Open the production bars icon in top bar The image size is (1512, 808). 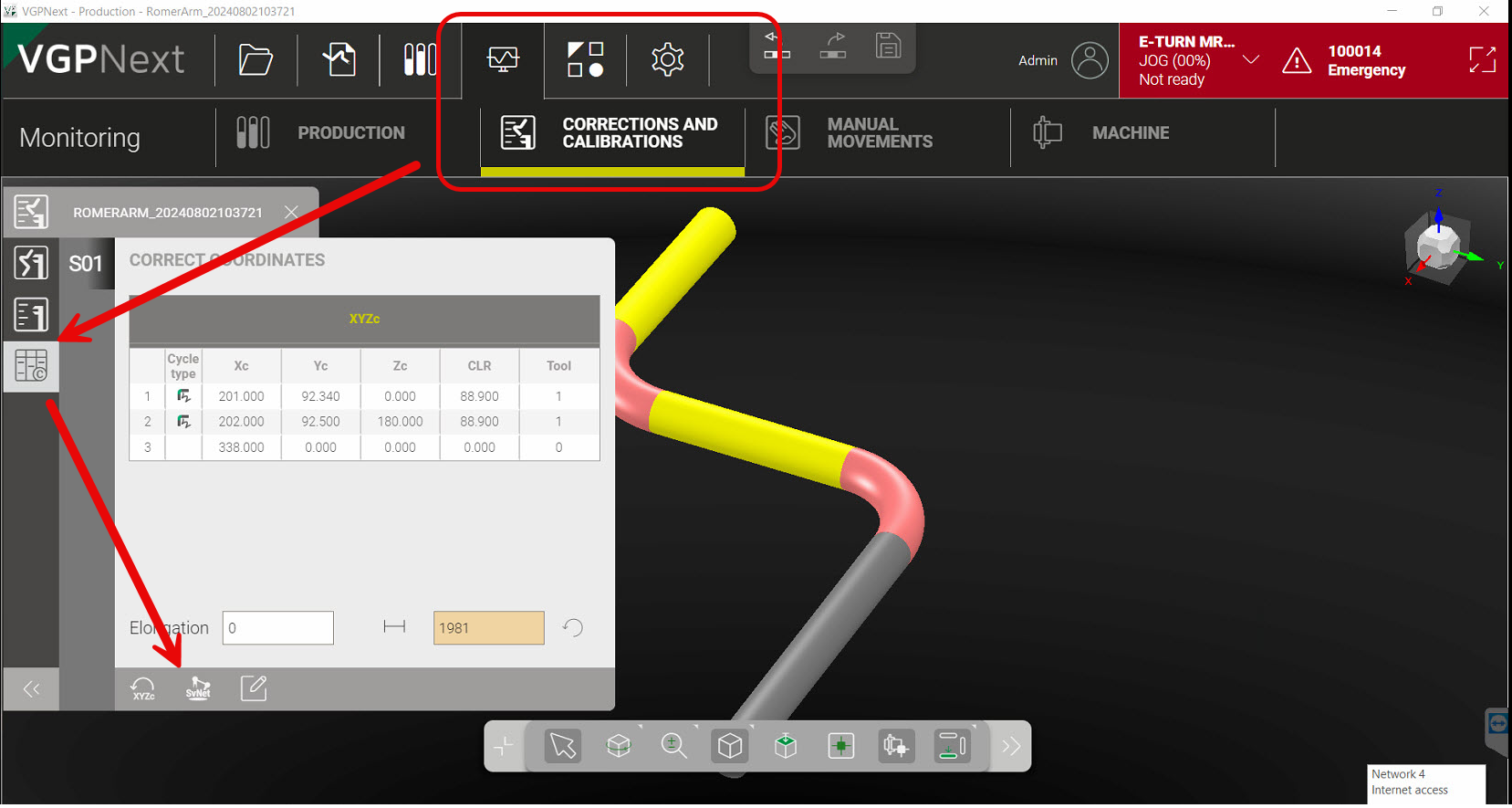tap(420, 60)
